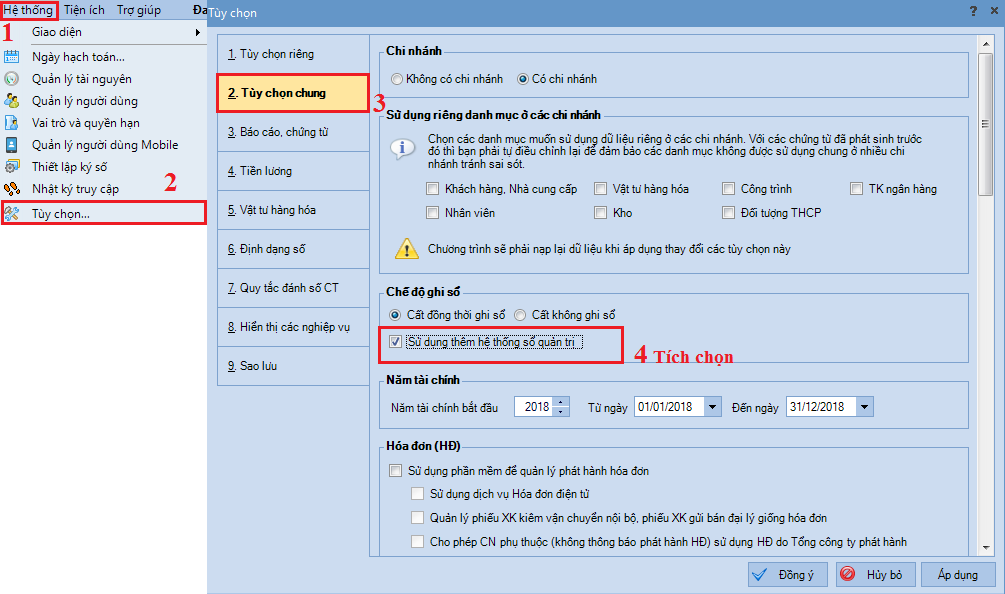1005x594 pixels.
Task: Select Không có chi nhánh radio button
Action: coord(397,79)
